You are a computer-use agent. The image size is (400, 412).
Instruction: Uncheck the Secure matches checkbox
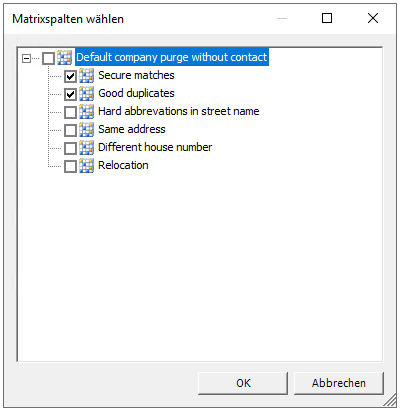(x=70, y=76)
